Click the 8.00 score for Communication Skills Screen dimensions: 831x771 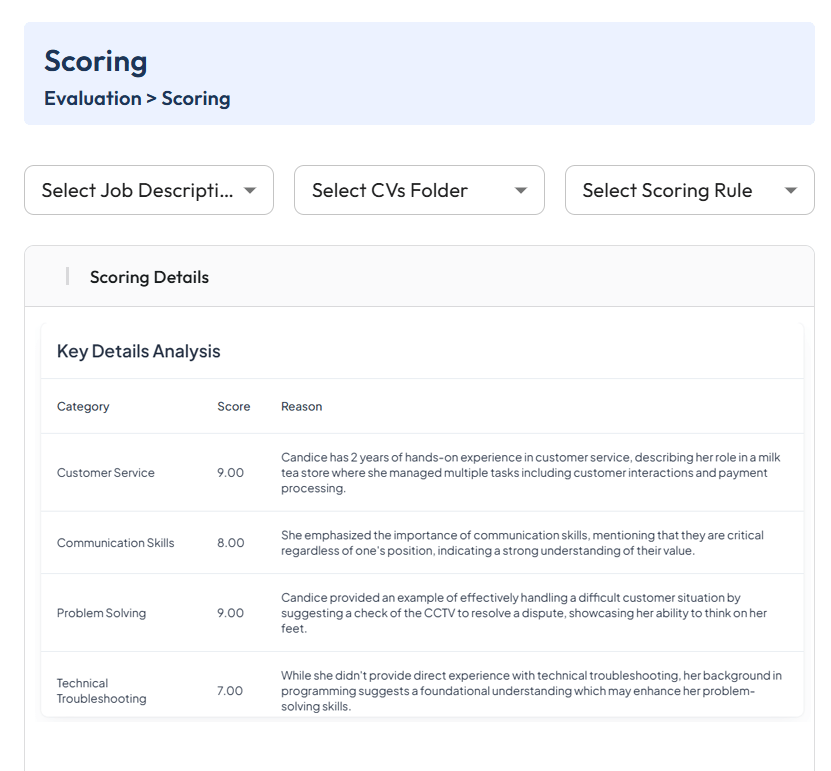point(231,543)
